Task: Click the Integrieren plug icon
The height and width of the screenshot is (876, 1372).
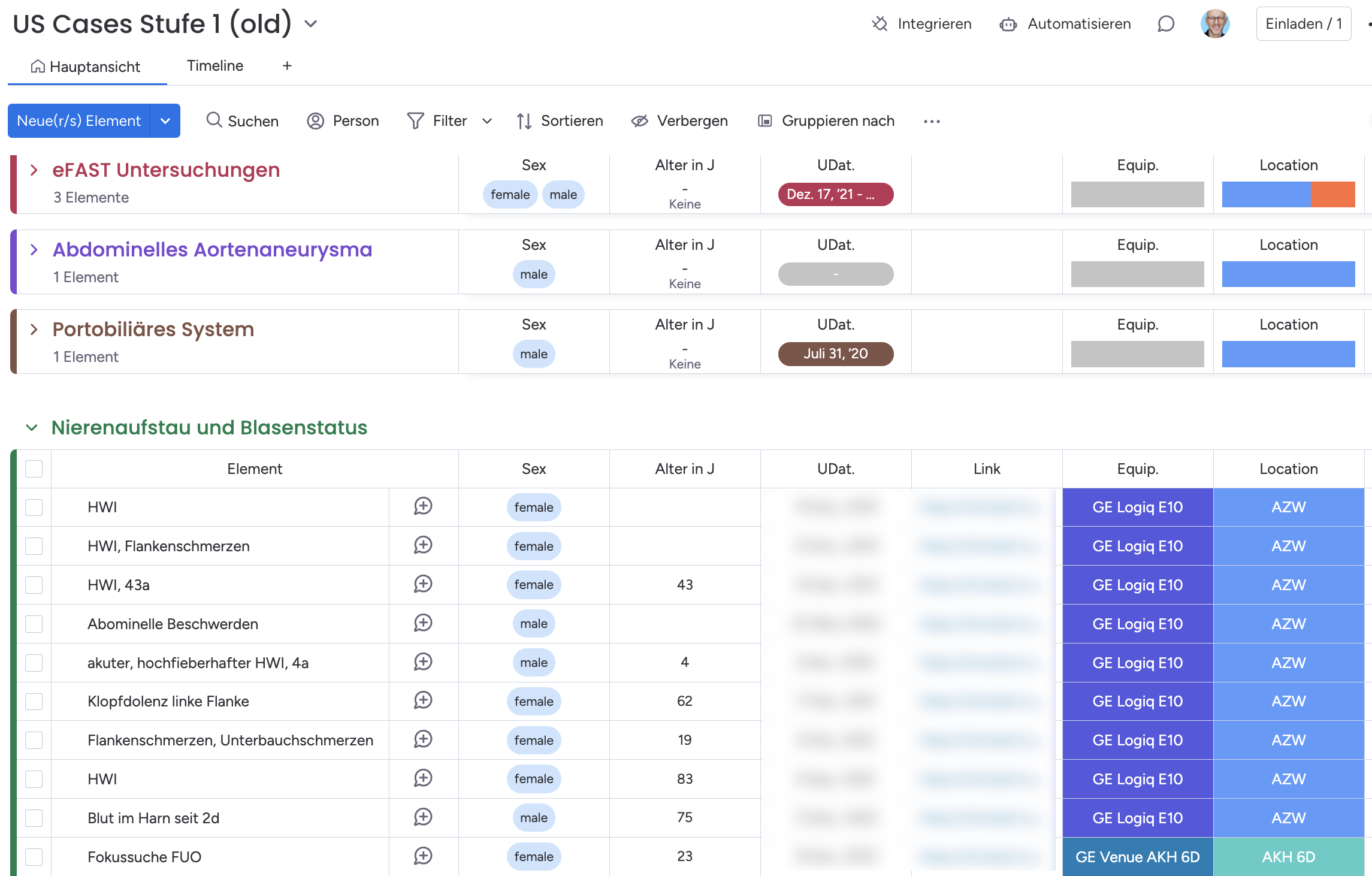Action: tap(880, 24)
